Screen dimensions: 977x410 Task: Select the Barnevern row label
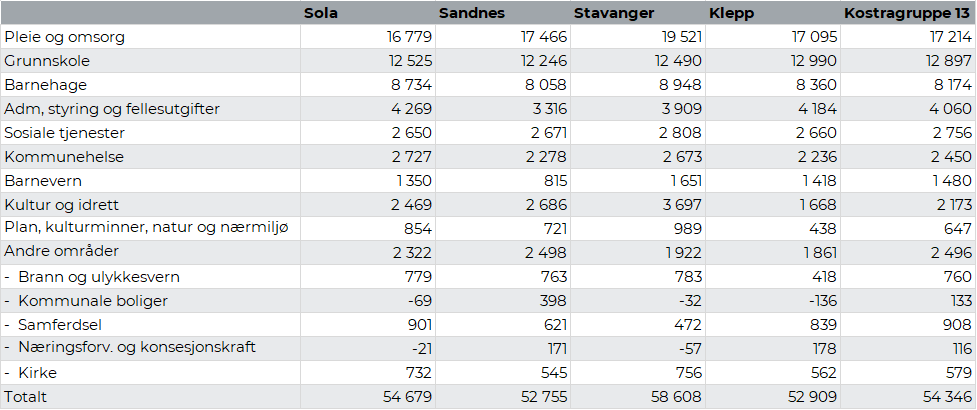coord(43,181)
